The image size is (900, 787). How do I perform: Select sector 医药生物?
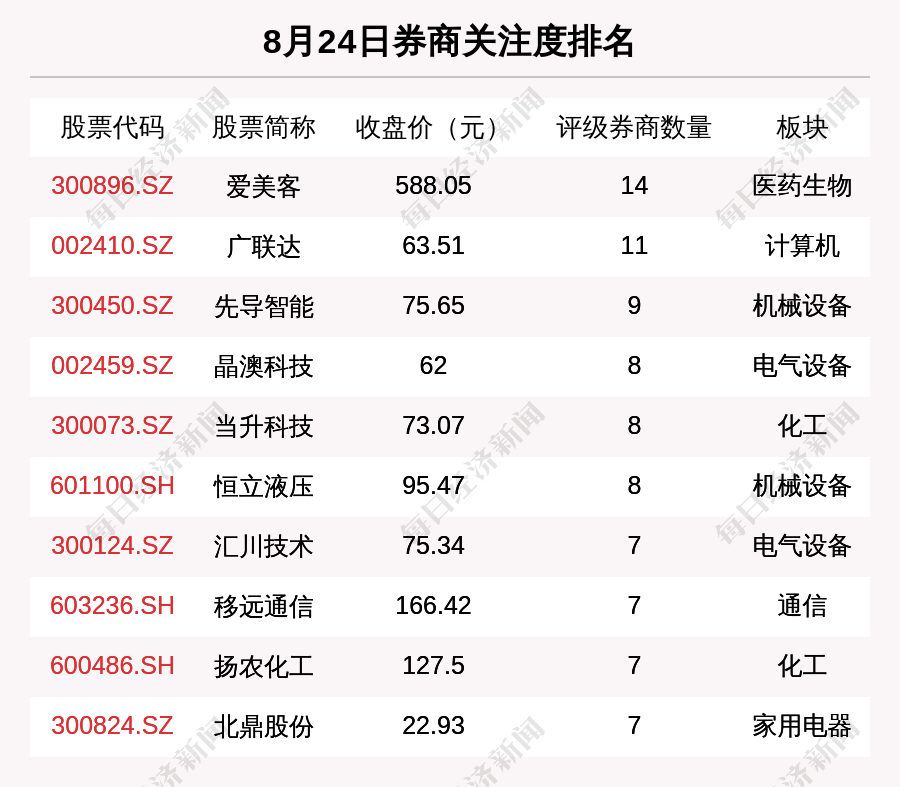pos(802,186)
